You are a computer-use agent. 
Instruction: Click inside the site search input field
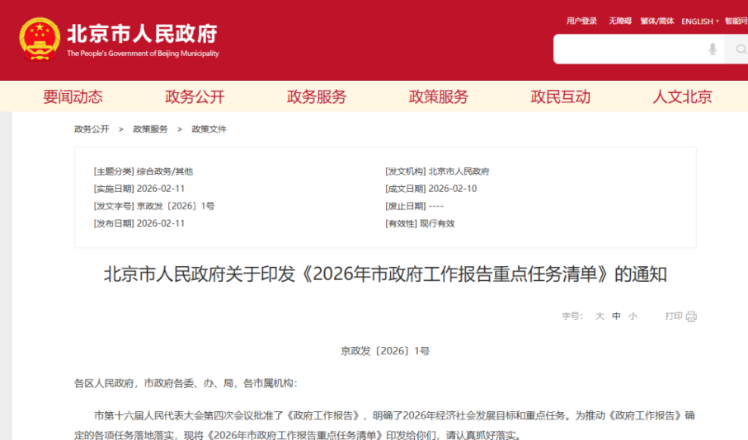(630, 49)
